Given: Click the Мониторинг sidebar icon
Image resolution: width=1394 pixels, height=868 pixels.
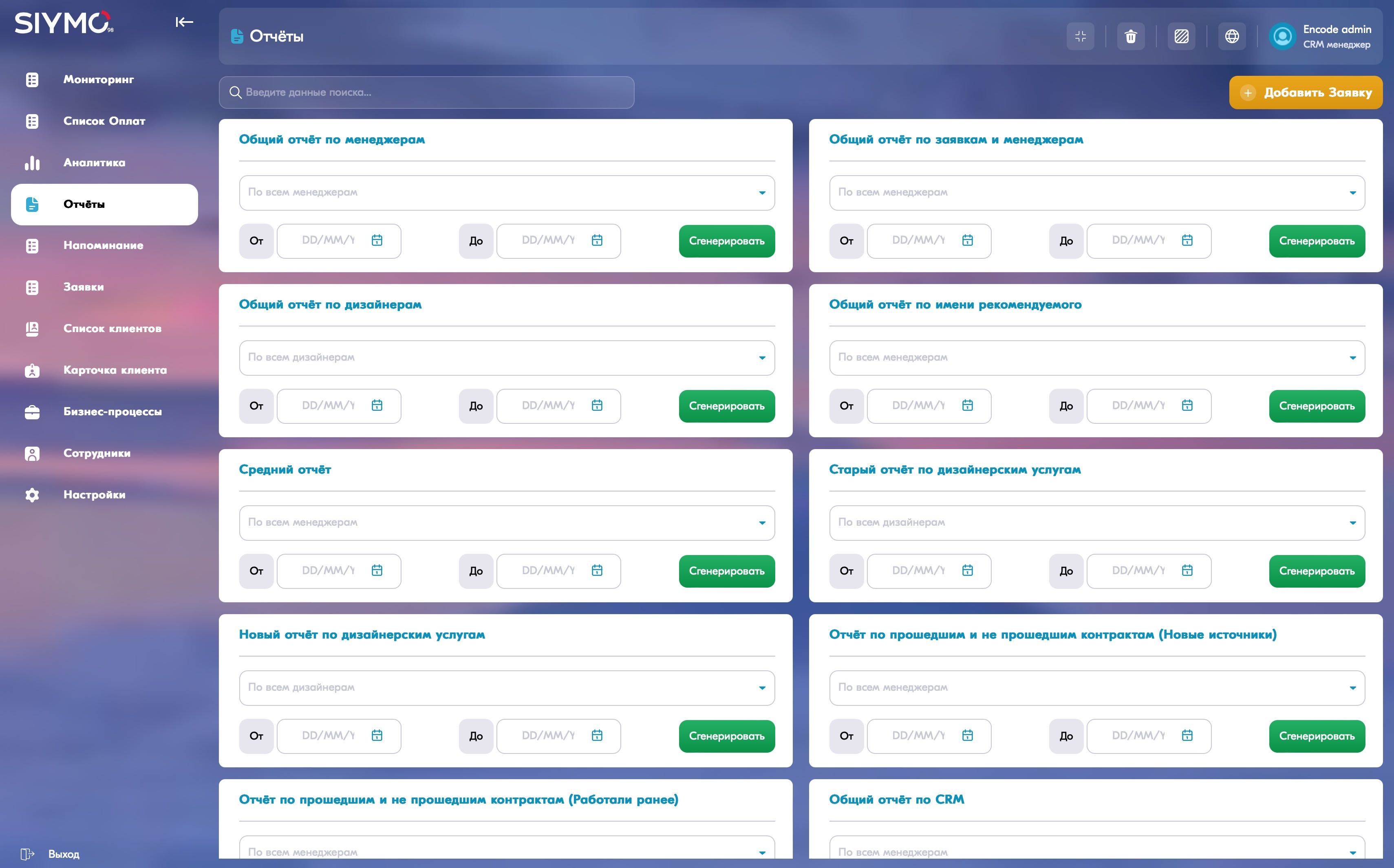Looking at the screenshot, I should coord(32,80).
